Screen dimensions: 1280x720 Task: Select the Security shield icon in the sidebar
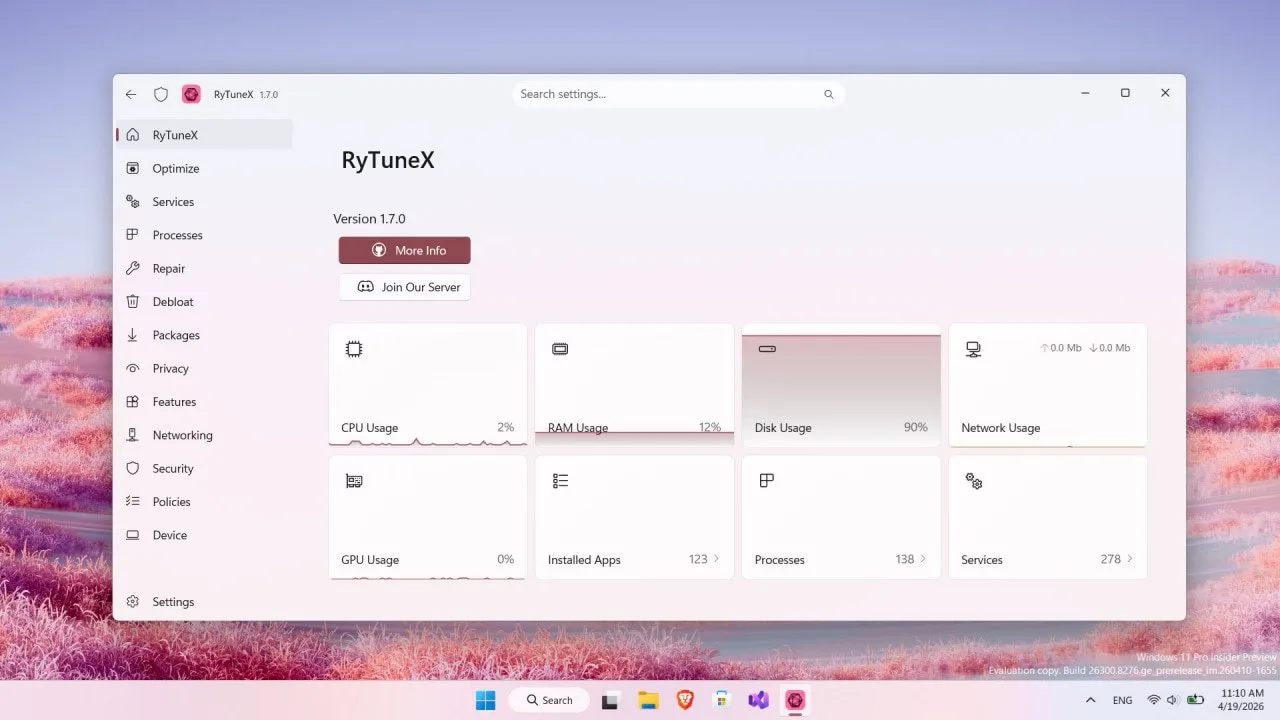pos(132,469)
